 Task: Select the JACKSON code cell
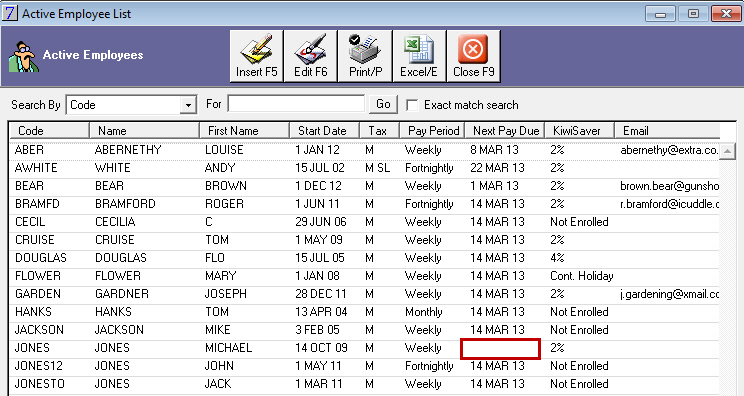39,330
